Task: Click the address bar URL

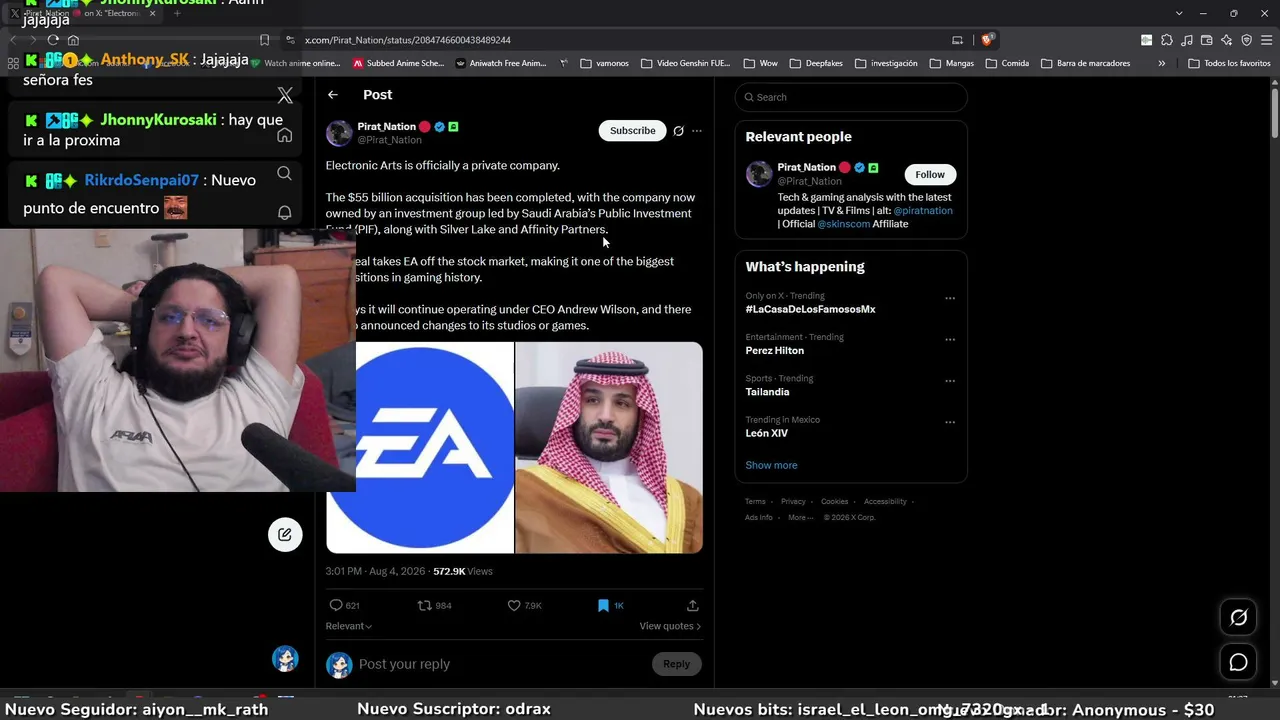Action: [x=408, y=40]
